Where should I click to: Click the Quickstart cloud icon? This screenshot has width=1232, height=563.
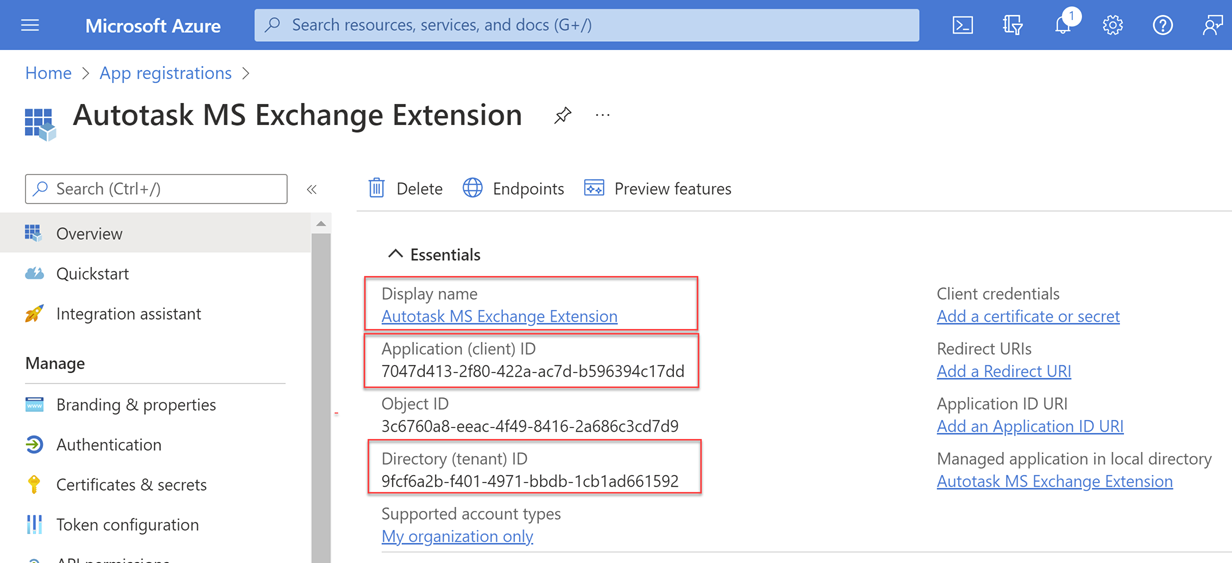(x=34, y=273)
